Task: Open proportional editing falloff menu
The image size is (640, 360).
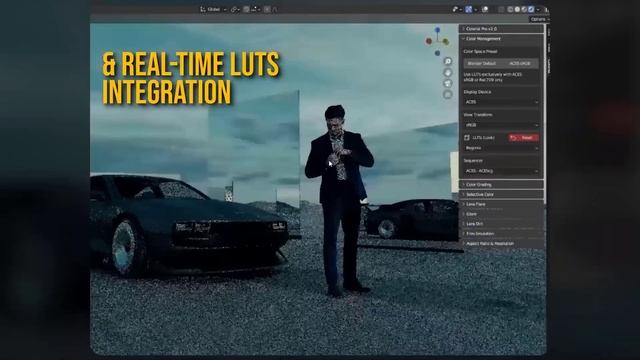Action: pos(275,9)
